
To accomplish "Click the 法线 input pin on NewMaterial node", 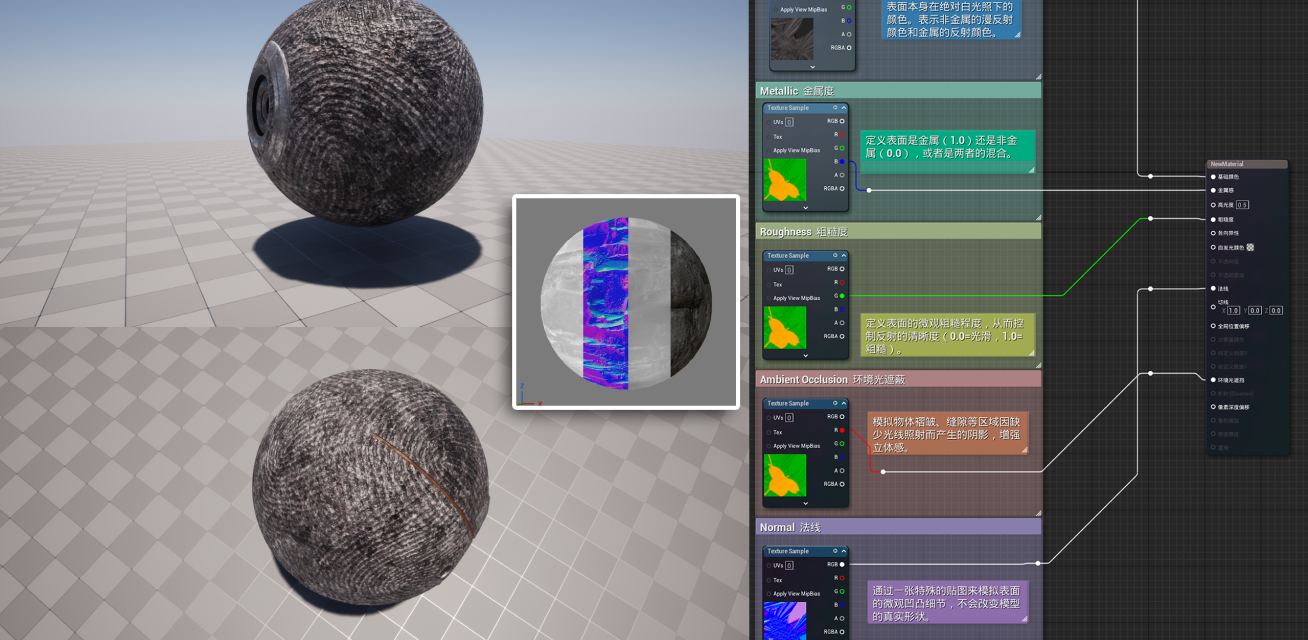I will 1214,289.
